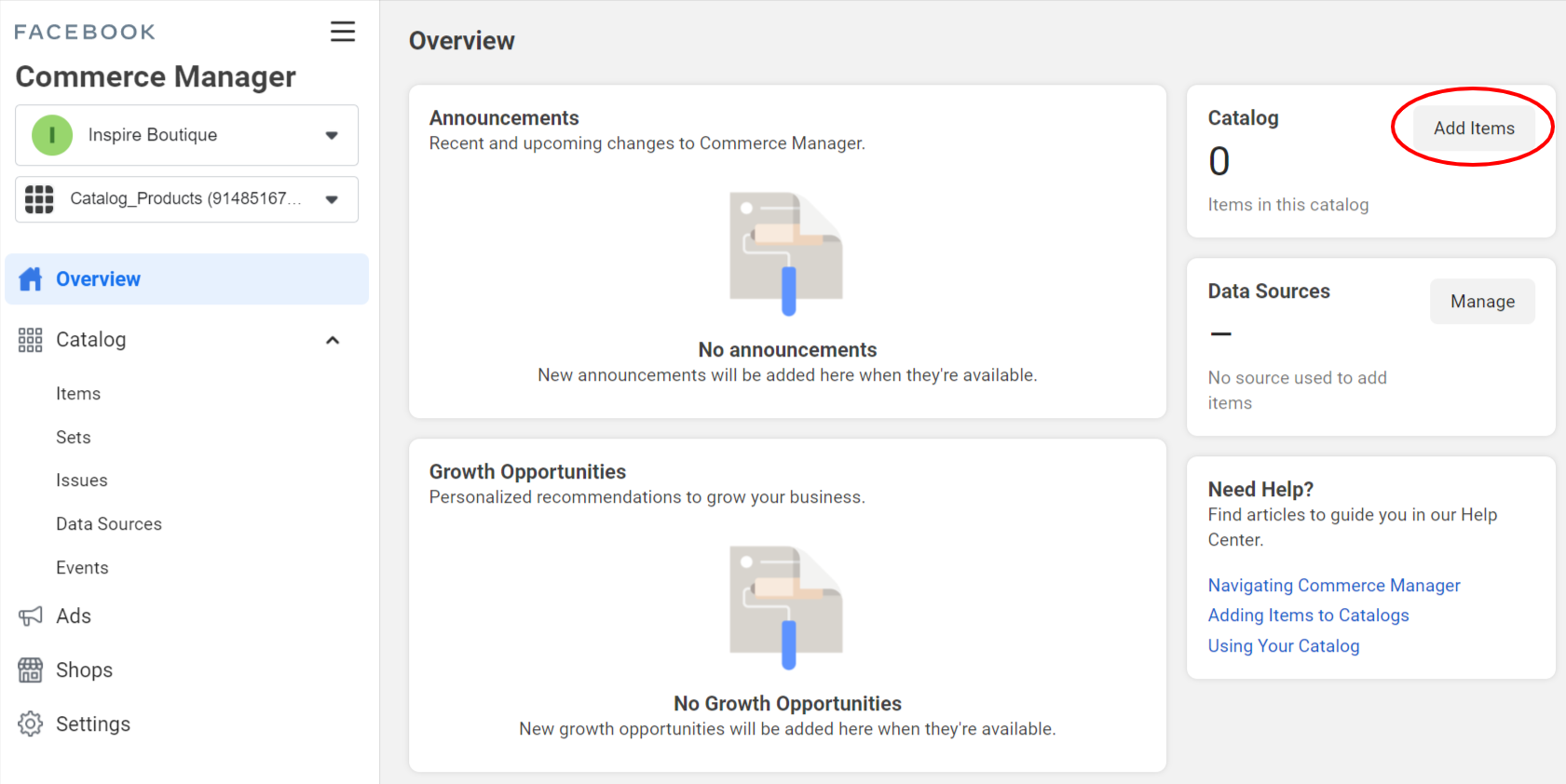Select Events under Catalog

tap(82, 568)
